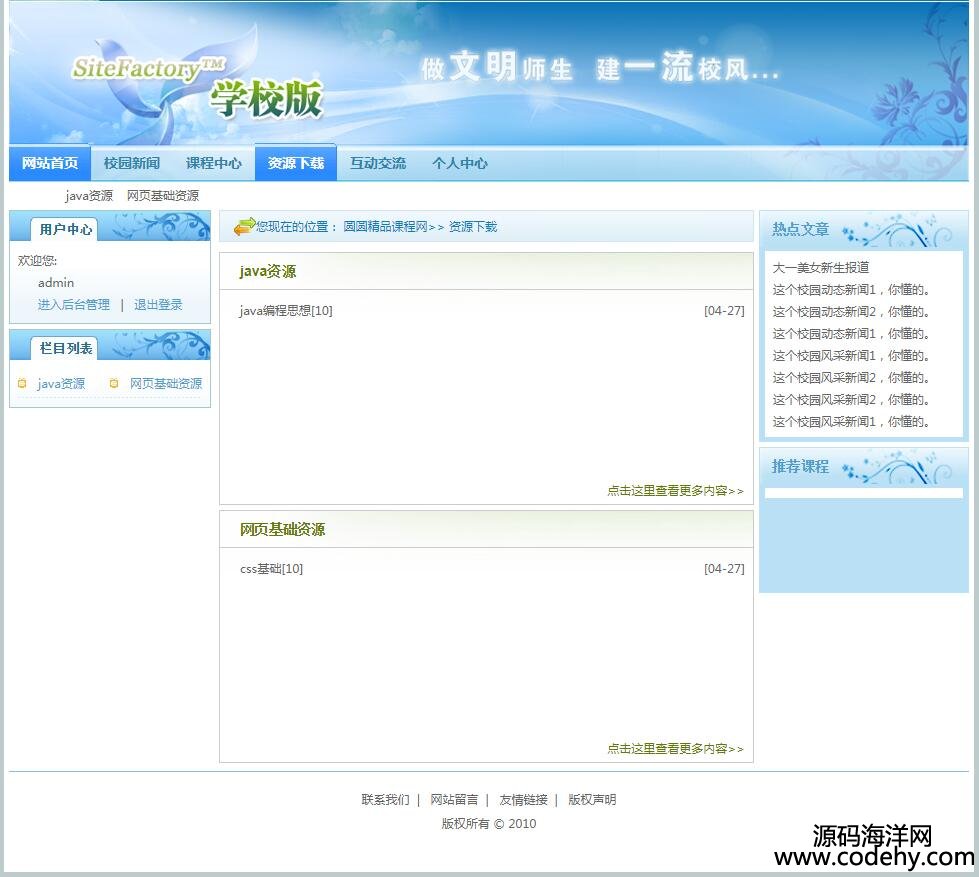Click the orange breadcrumb arrows icon
Screen dimensions: 979x877
[x=244, y=227]
